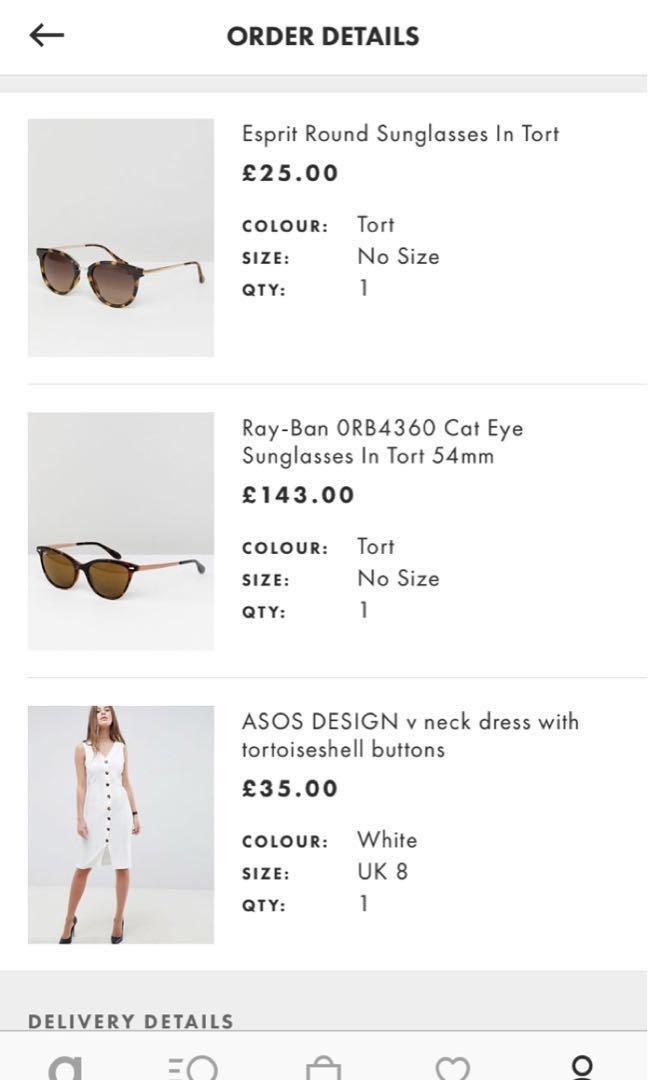Tap the £35.00 dress price
This screenshot has height=1080, width=648.
pos(291,788)
